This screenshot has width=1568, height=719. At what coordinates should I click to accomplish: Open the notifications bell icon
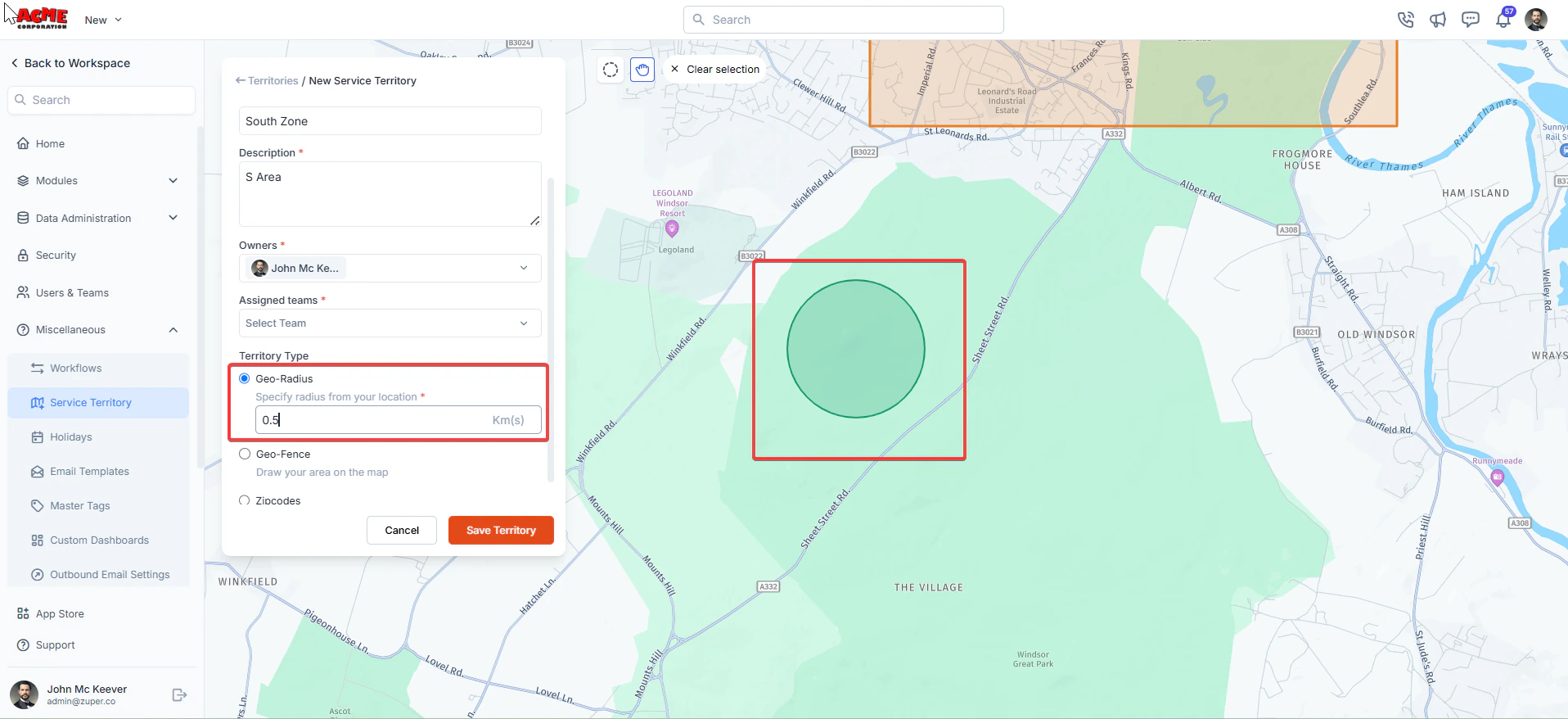(1503, 20)
